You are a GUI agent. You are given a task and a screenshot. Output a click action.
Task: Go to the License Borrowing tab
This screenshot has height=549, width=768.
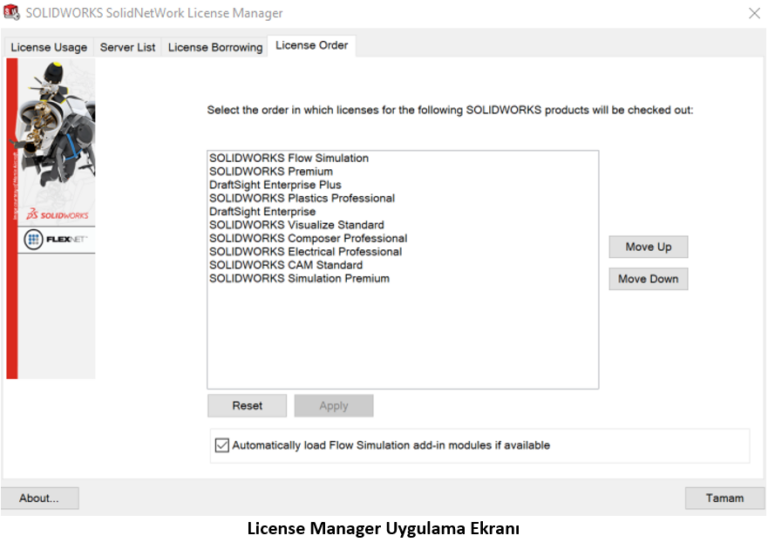coord(215,47)
